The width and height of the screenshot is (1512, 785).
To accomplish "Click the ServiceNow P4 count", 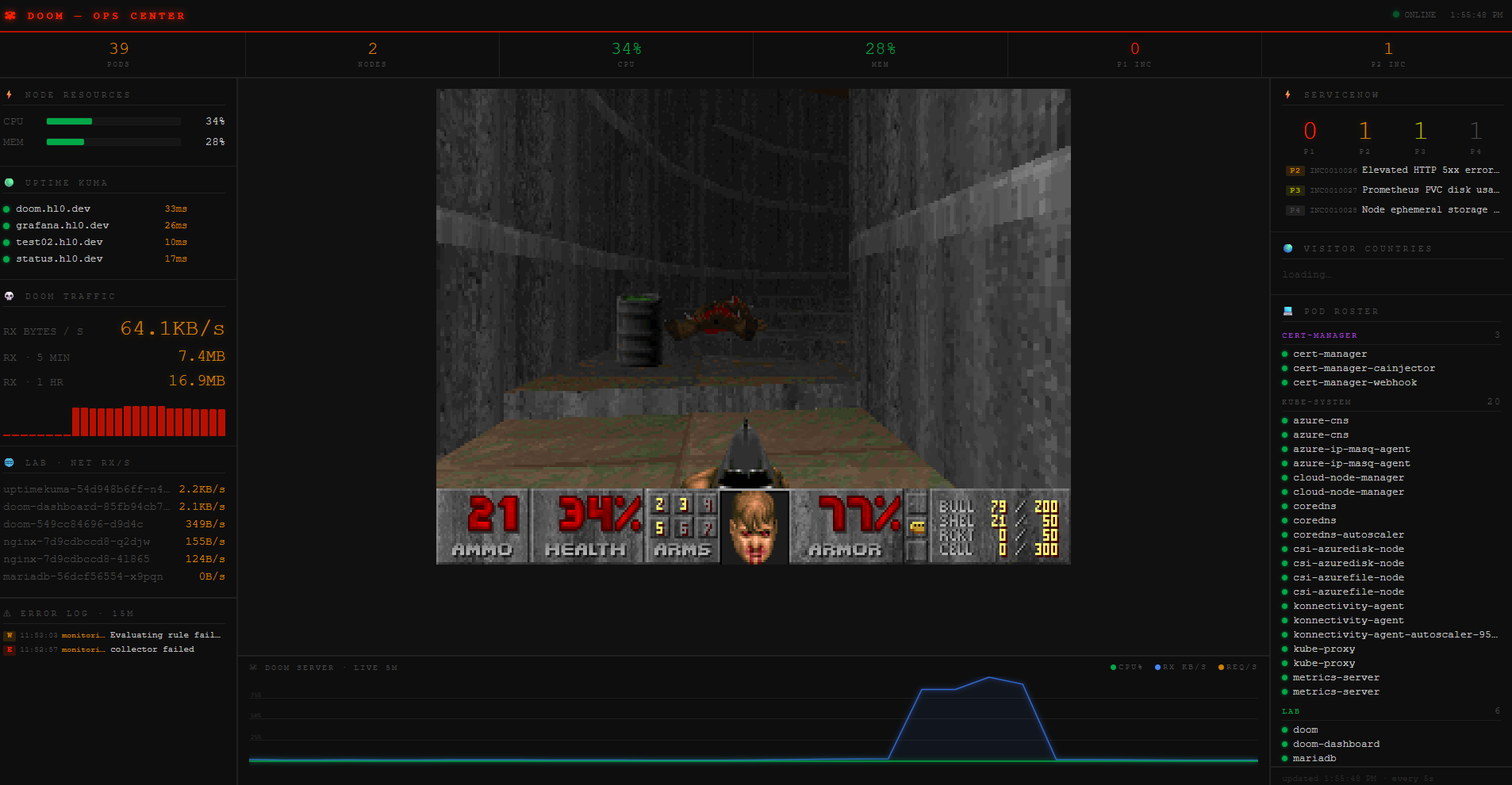I will [1476, 131].
